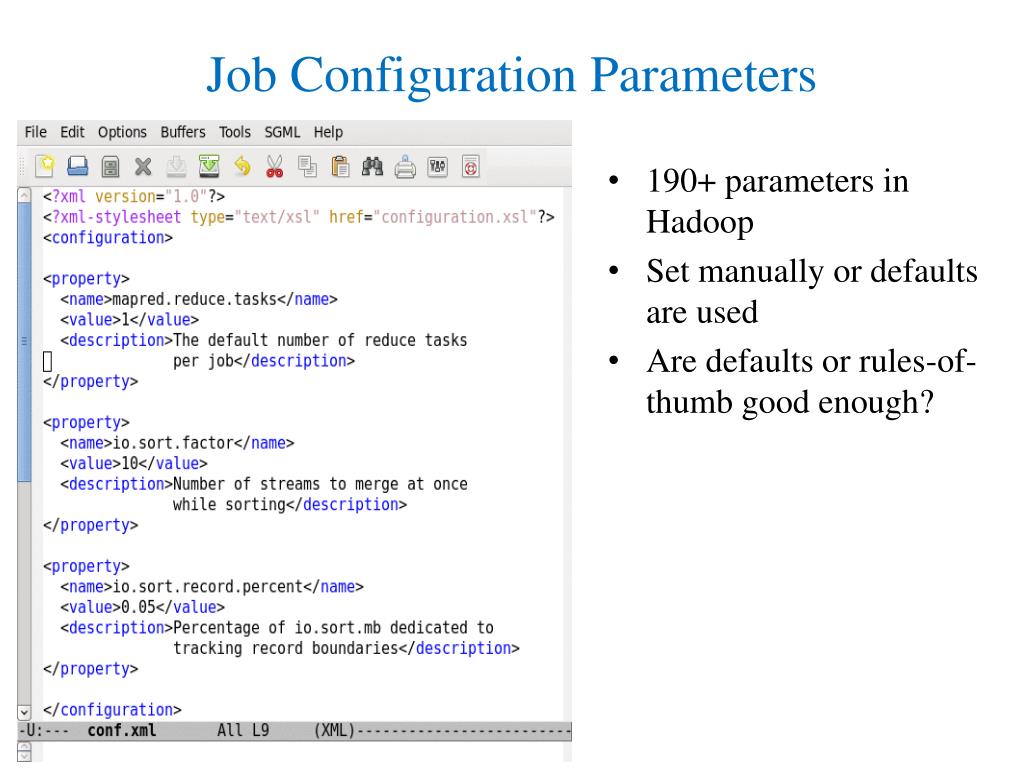1024x768 pixels.
Task: Click 'The default number of reduce tasks' text
Action: 320,340
